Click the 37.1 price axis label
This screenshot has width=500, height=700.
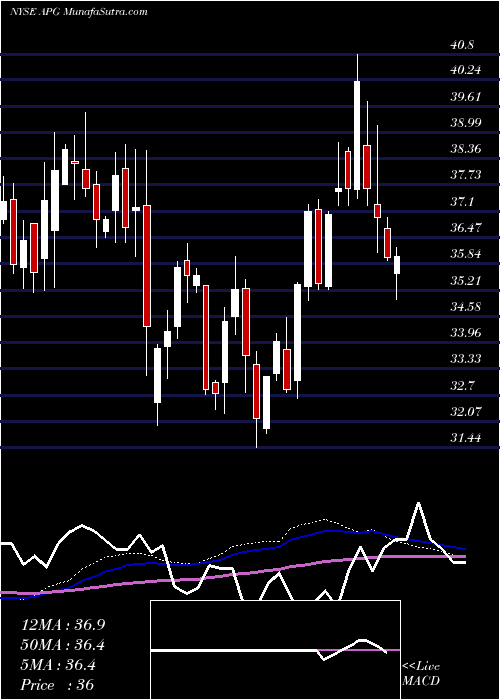pyautogui.click(x=462, y=201)
